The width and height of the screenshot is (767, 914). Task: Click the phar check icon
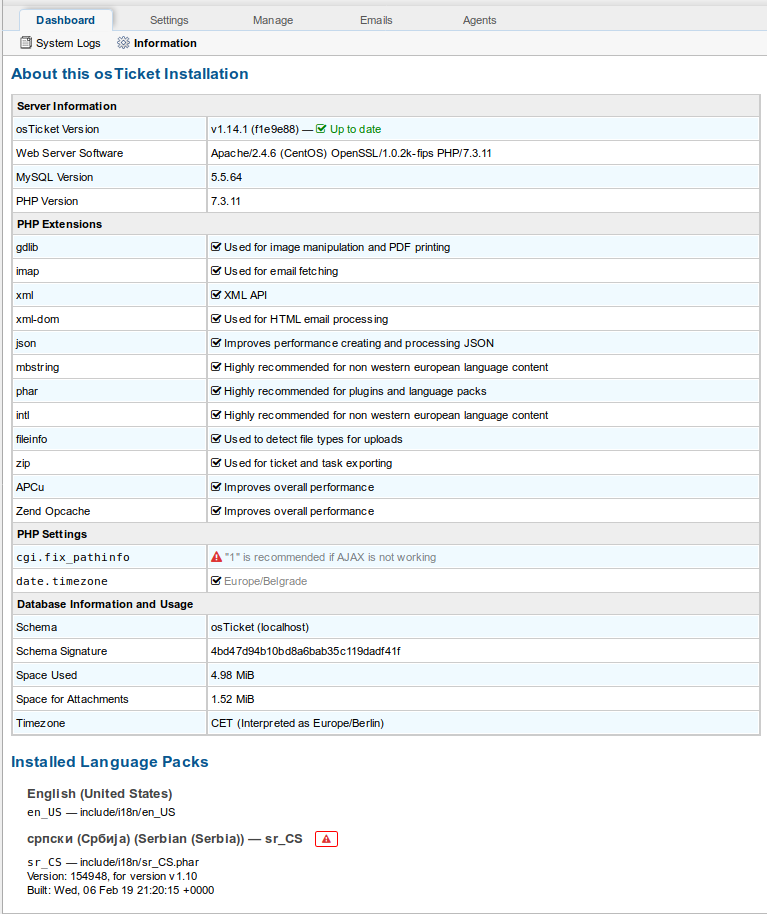[216, 391]
